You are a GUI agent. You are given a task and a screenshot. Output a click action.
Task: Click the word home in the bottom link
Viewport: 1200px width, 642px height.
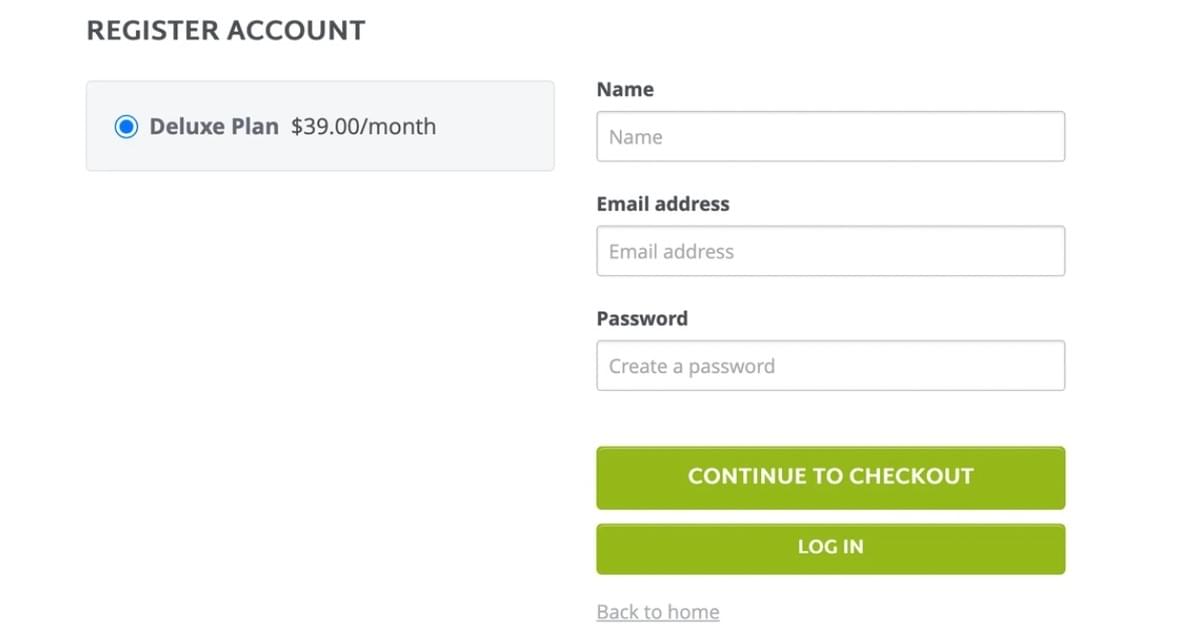click(x=695, y=612)
